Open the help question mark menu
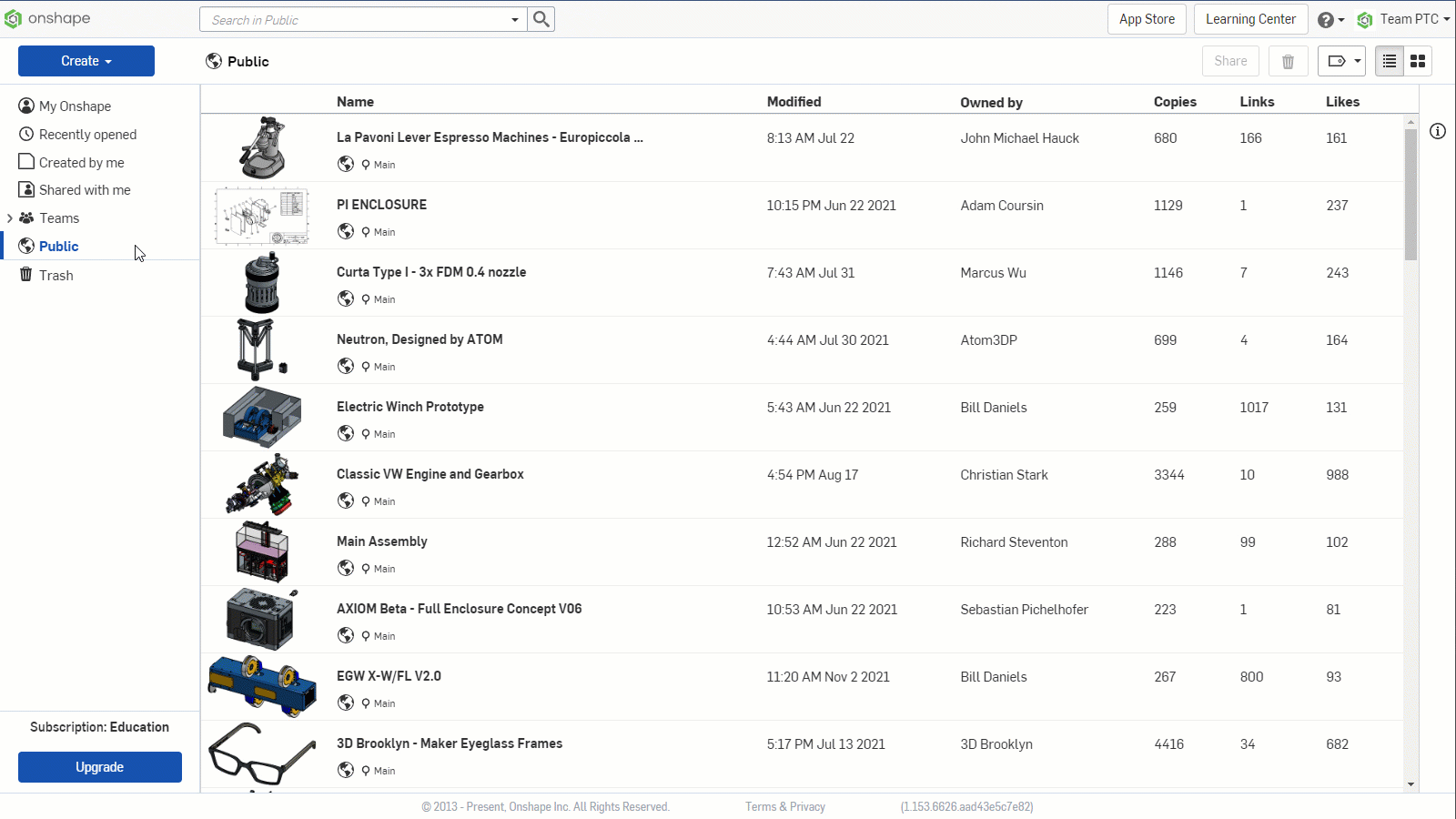1456x819 pixels. pyautogui.click(x=1330, y=20)
